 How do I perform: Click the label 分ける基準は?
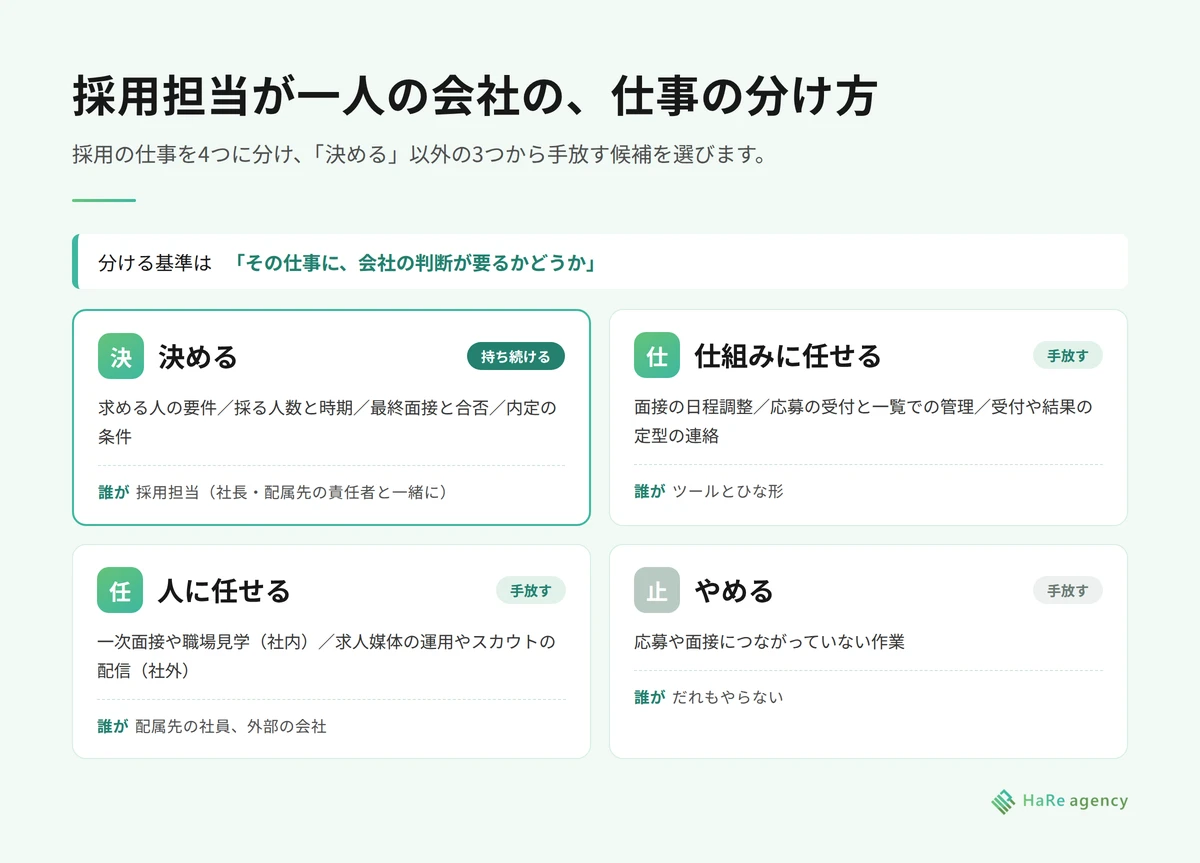[x=155, y=263]
